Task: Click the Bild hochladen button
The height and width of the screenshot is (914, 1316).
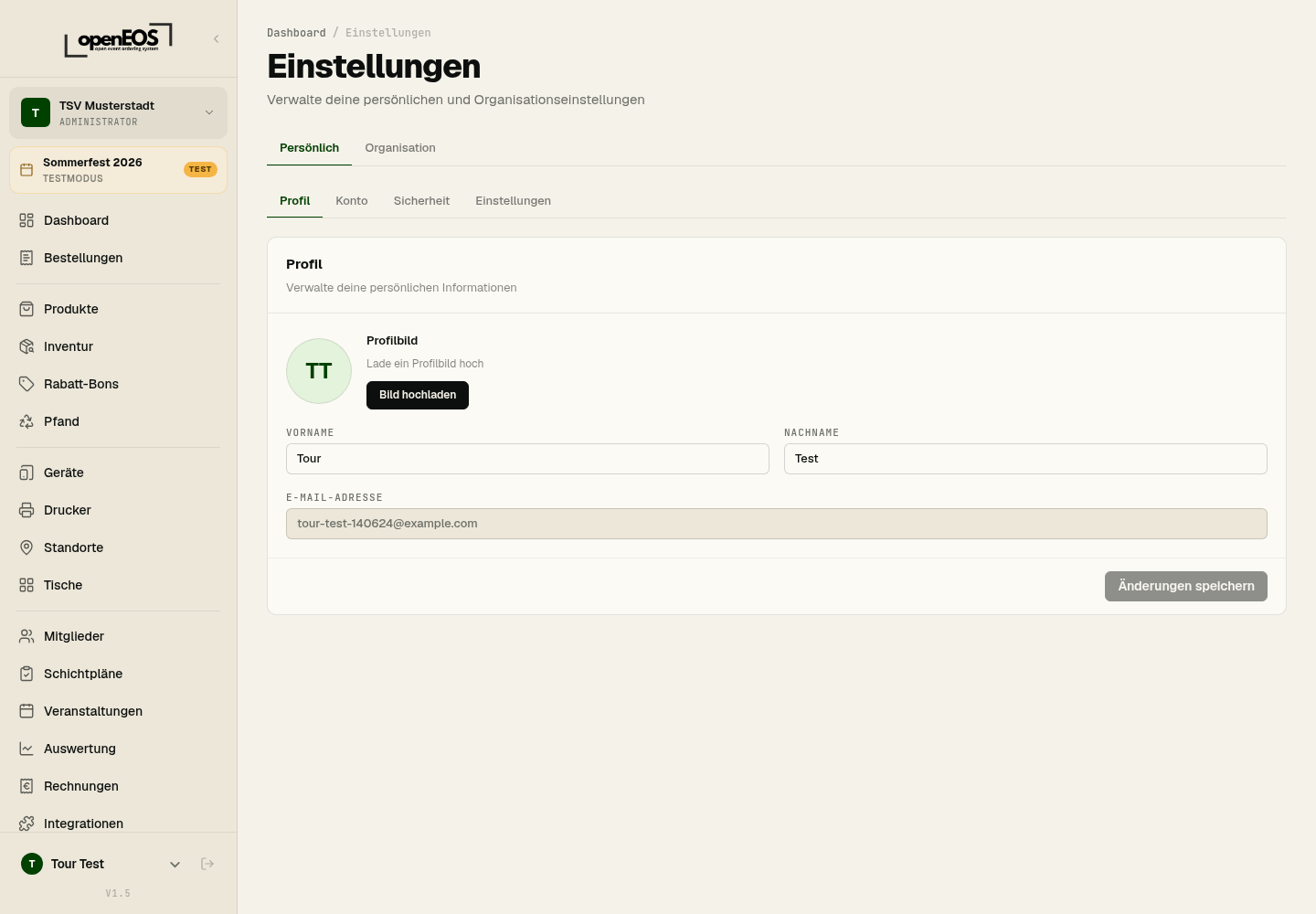Action: [418, 395]
